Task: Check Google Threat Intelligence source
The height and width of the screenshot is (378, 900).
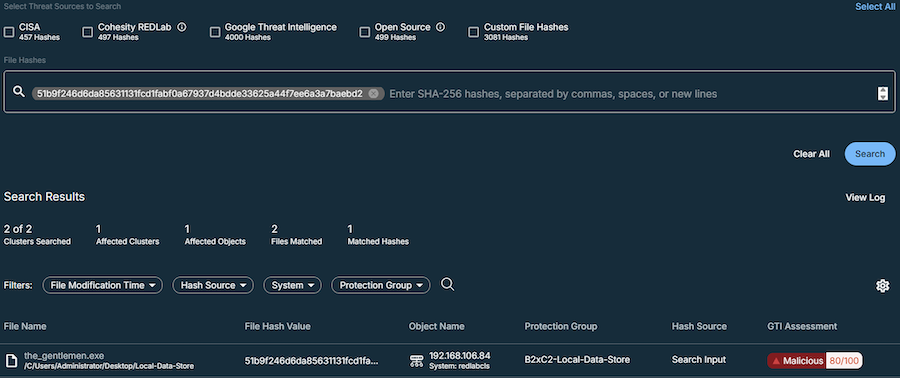Action: click(215, 32)
